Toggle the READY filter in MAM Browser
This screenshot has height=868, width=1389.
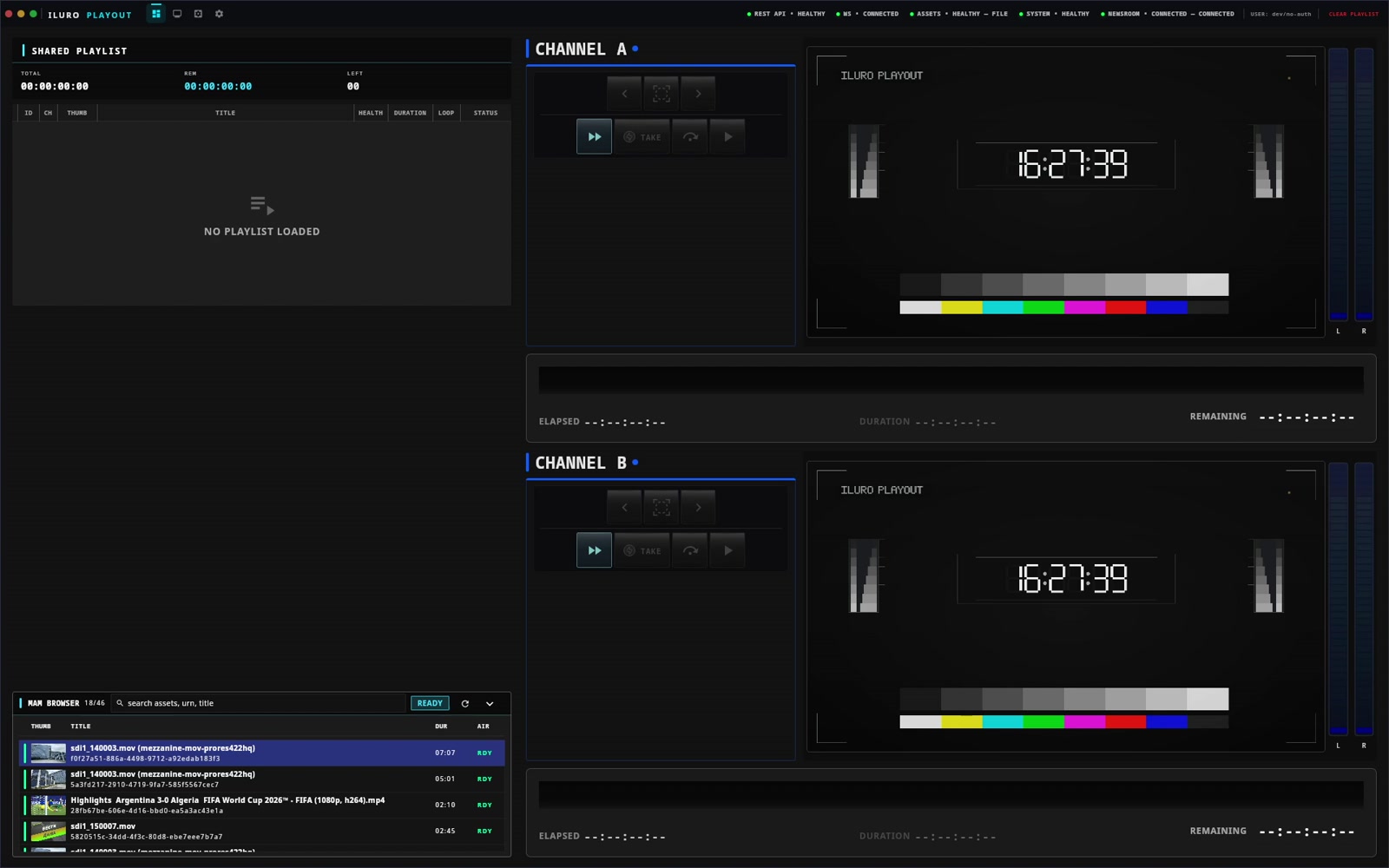pyautogui.click(x=430, y=703)
